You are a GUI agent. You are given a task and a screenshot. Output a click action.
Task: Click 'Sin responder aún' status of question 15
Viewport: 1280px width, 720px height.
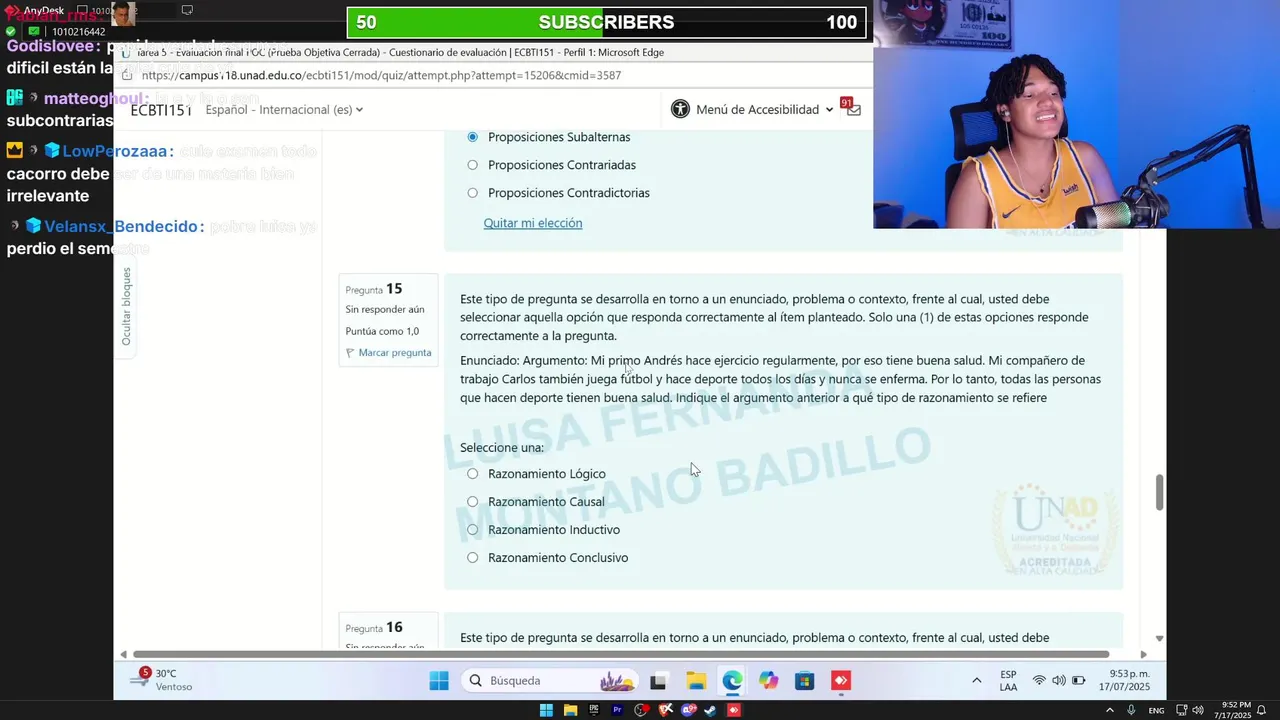tap(385, 310)
